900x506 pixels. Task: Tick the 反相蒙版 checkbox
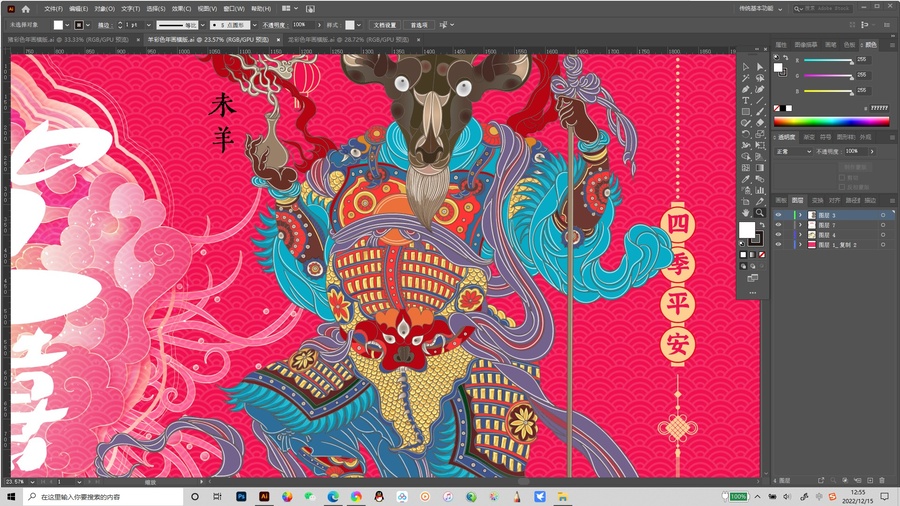pos(842,187)
